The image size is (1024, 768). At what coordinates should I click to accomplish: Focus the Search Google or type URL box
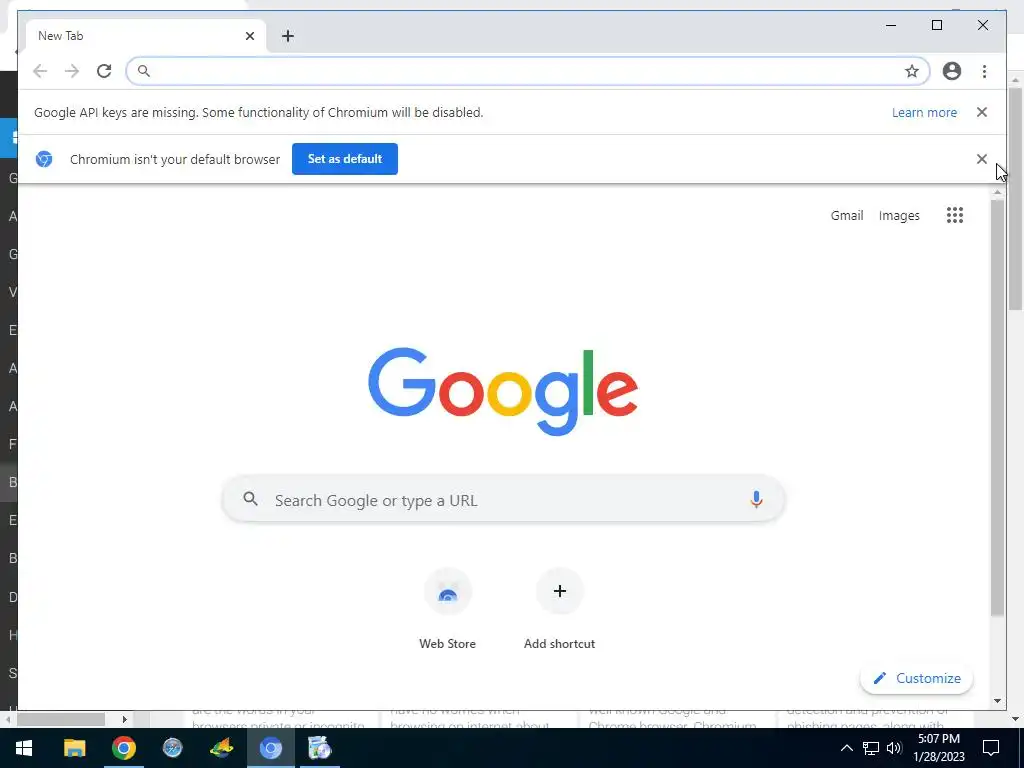(503, 500)
